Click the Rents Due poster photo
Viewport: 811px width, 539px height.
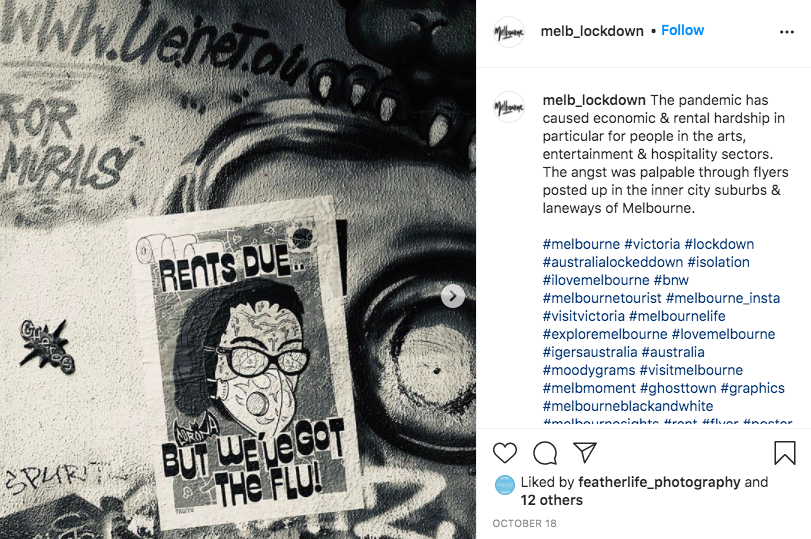pyautogui.click(x=238, y=270)
